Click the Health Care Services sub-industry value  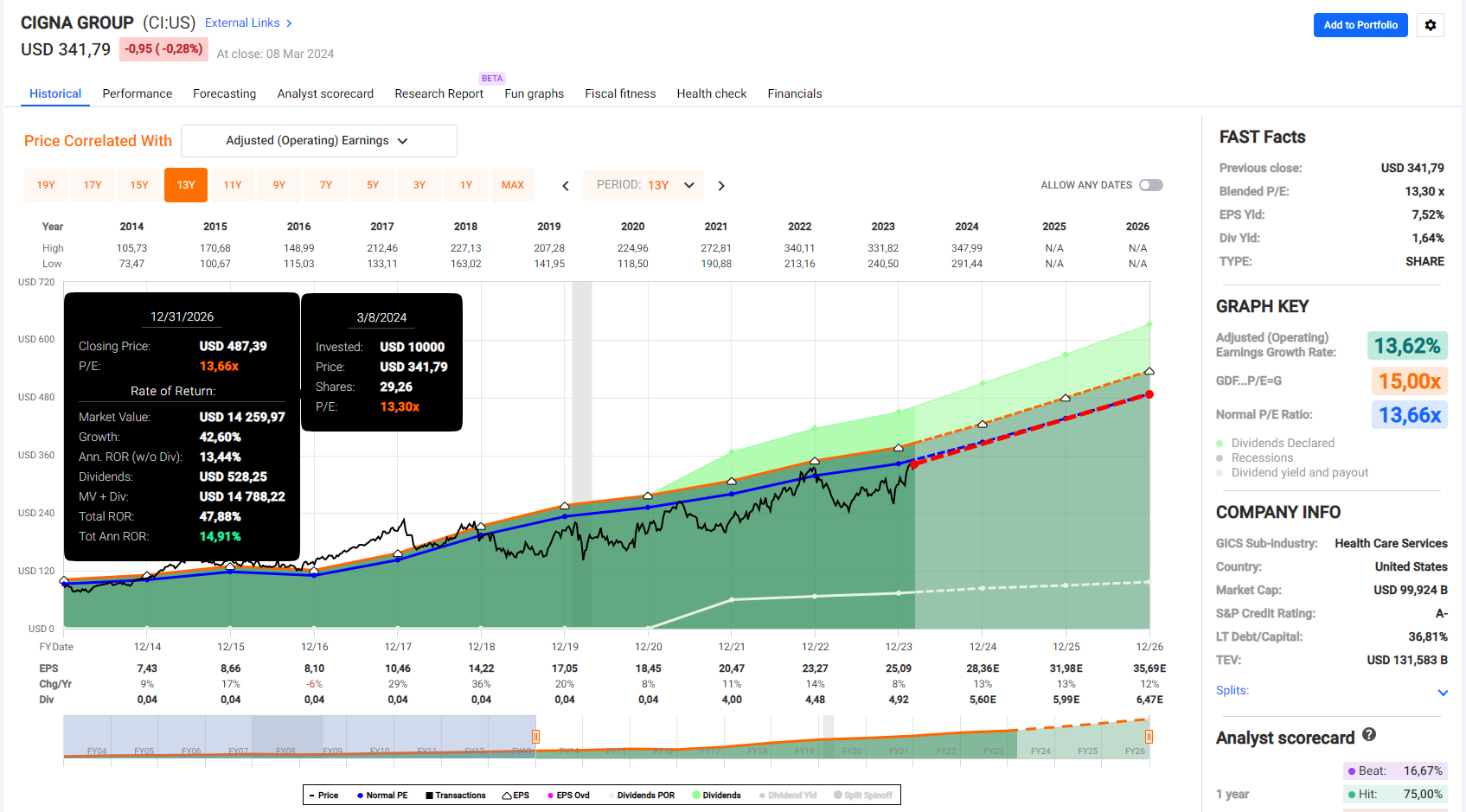[1391, 544]
